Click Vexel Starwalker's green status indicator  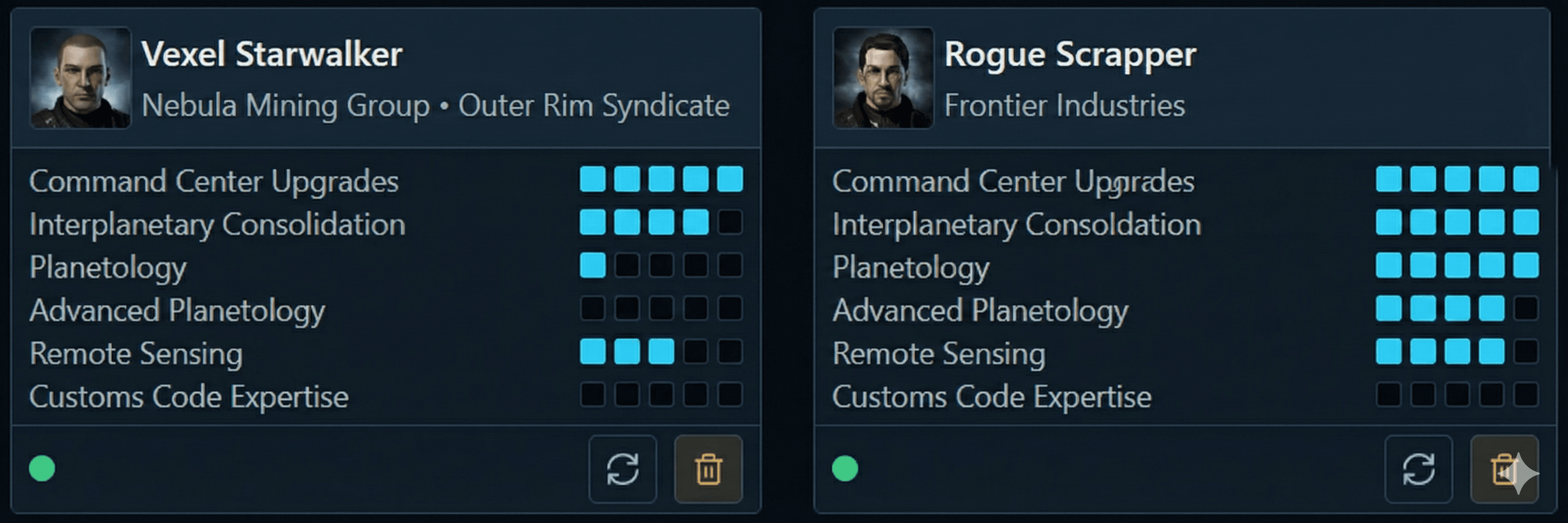(42, 469)
